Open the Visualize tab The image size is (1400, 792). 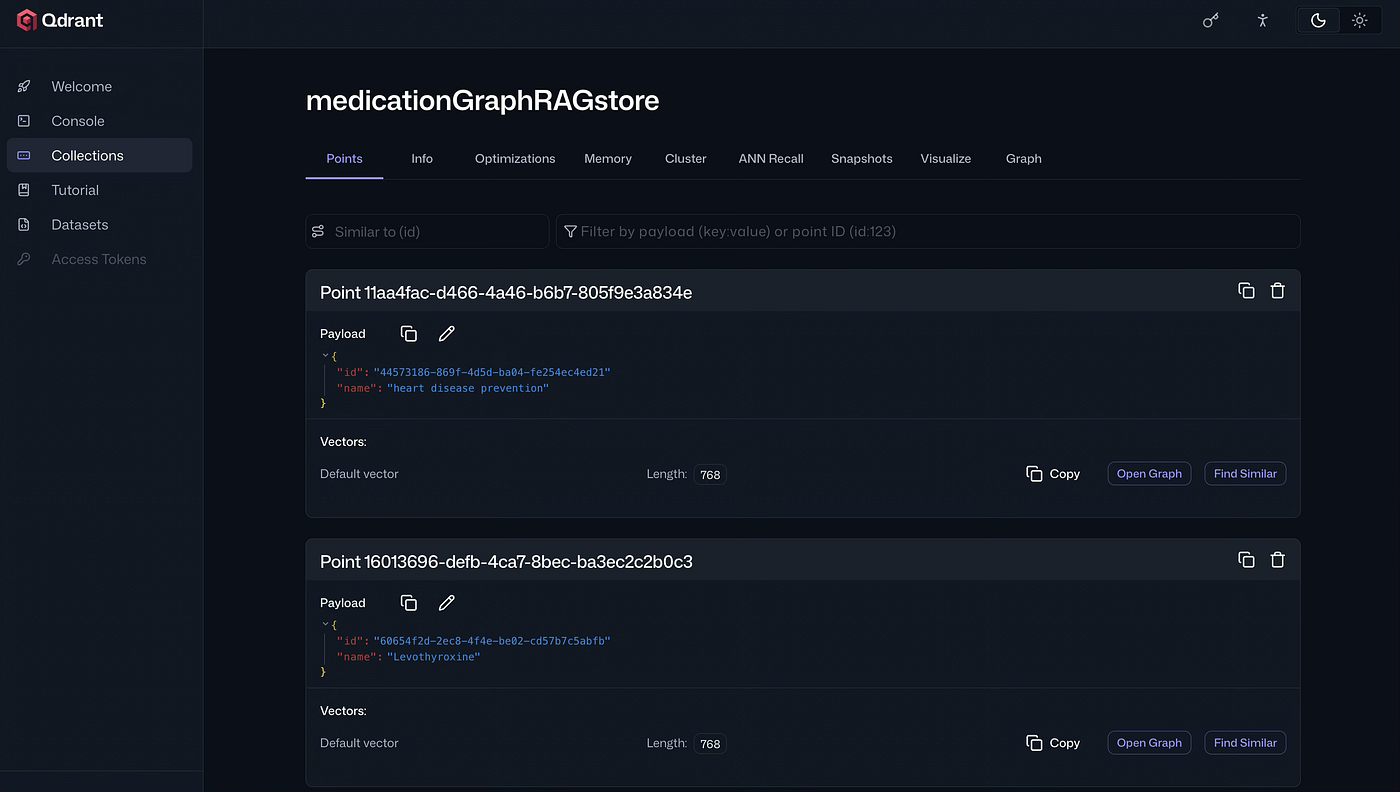coord(946,158)
